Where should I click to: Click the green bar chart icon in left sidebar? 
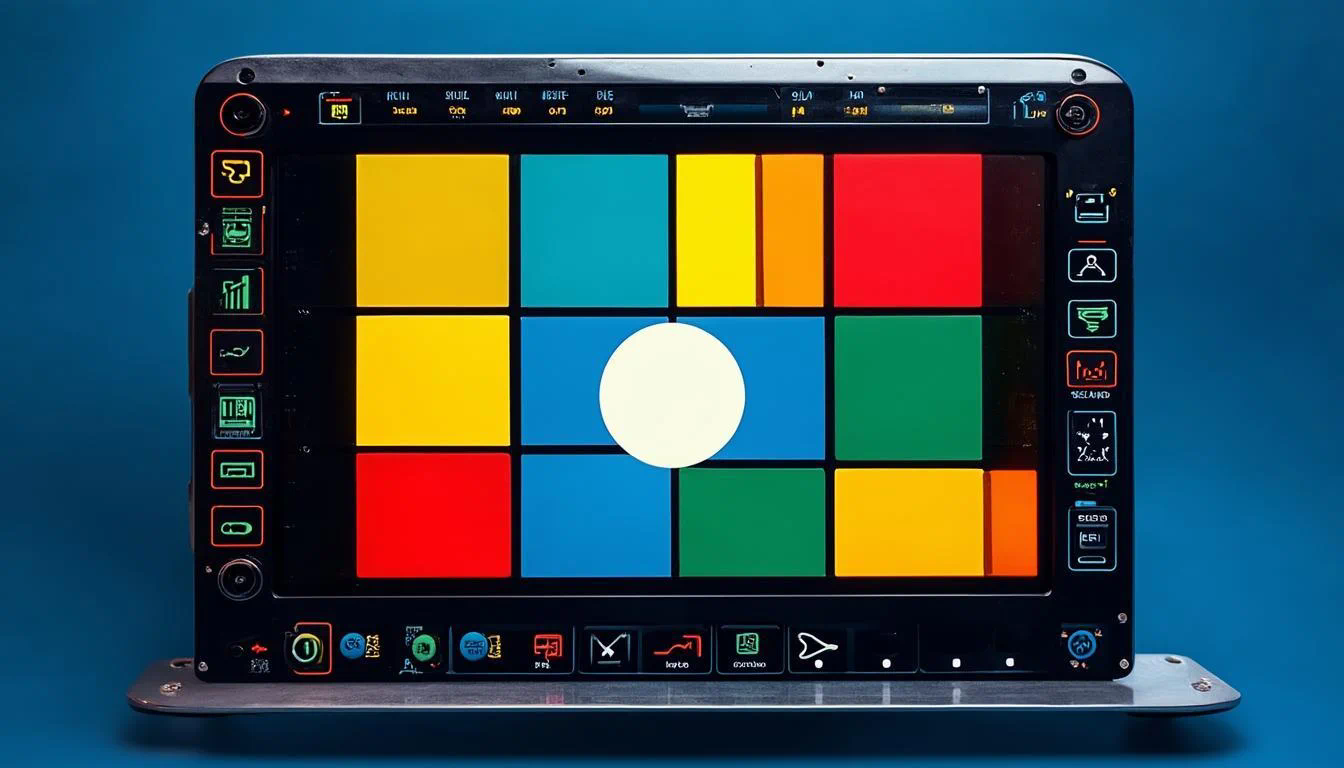click(237, 292)
